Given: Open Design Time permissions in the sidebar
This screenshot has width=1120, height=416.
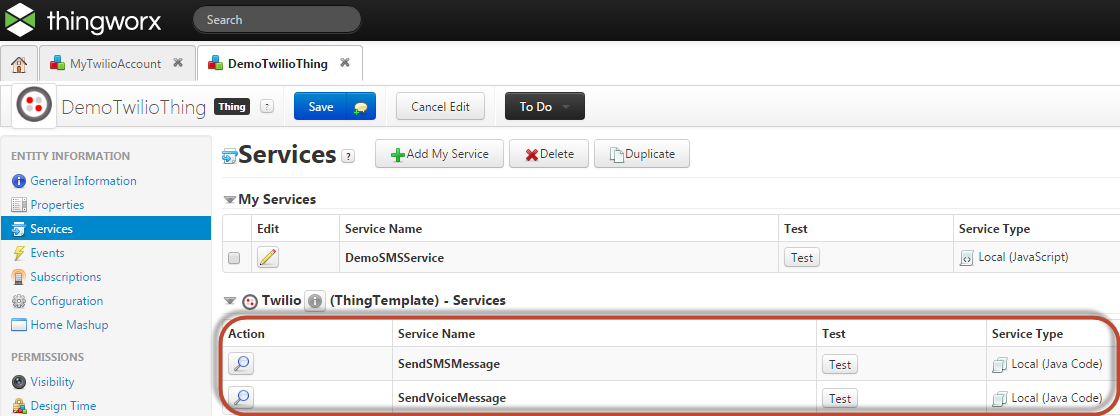Looking at the screenshot, I should pyautogui.click(x=63, y=405).
